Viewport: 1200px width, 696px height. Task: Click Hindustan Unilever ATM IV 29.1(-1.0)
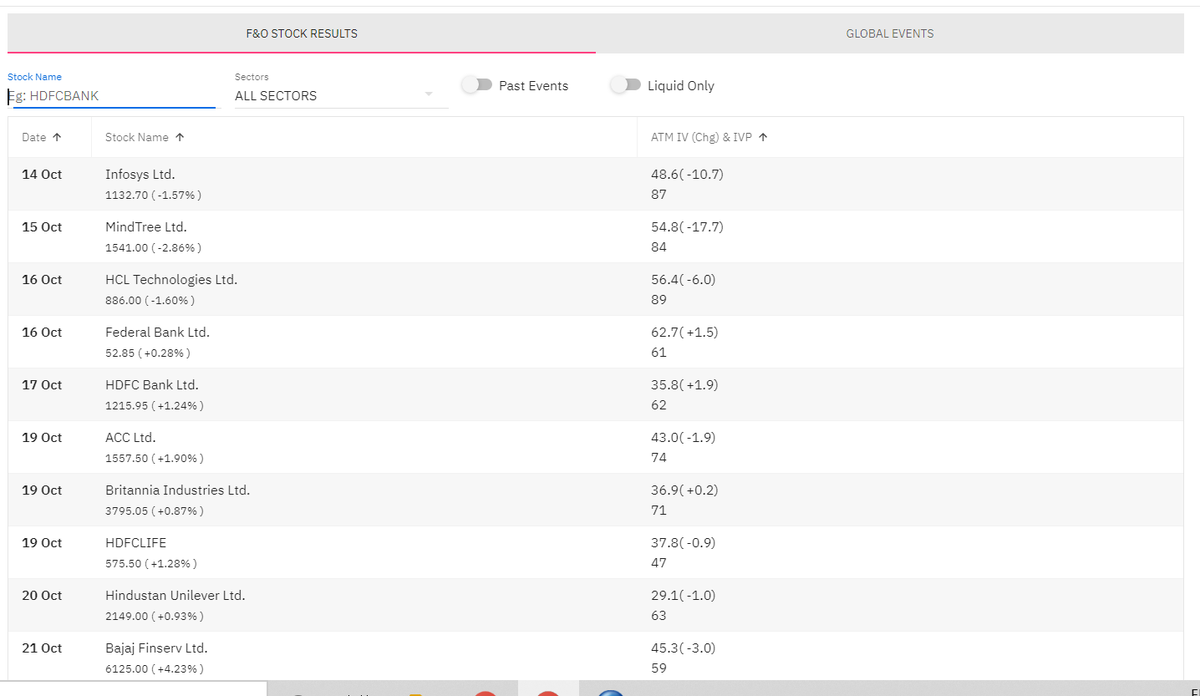coord(683,595)
